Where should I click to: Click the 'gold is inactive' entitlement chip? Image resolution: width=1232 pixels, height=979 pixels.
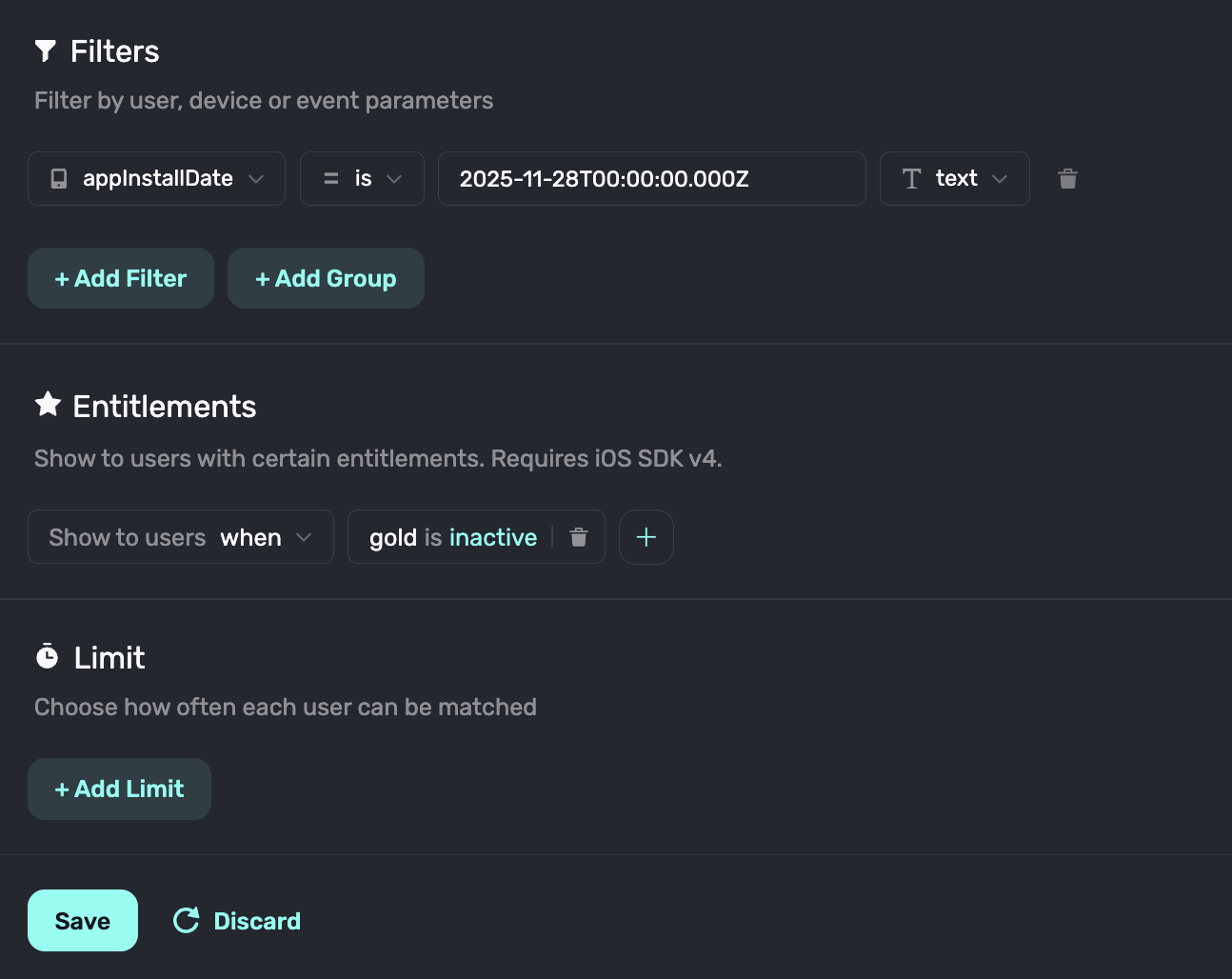pyautogui.click(x=452, y=537)
